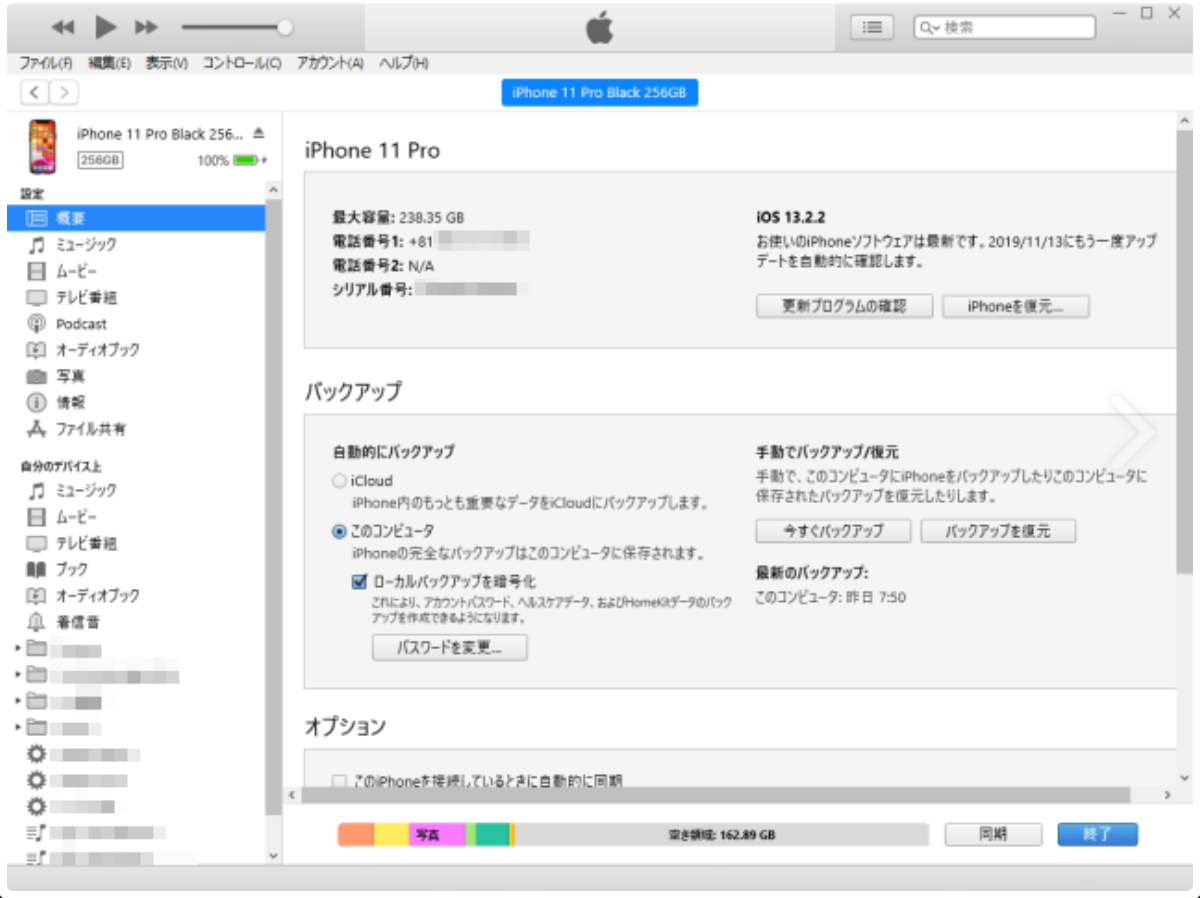Click the fast forward button
Viewport: 1200px width, 898px height.
click(x=146, y=27)
